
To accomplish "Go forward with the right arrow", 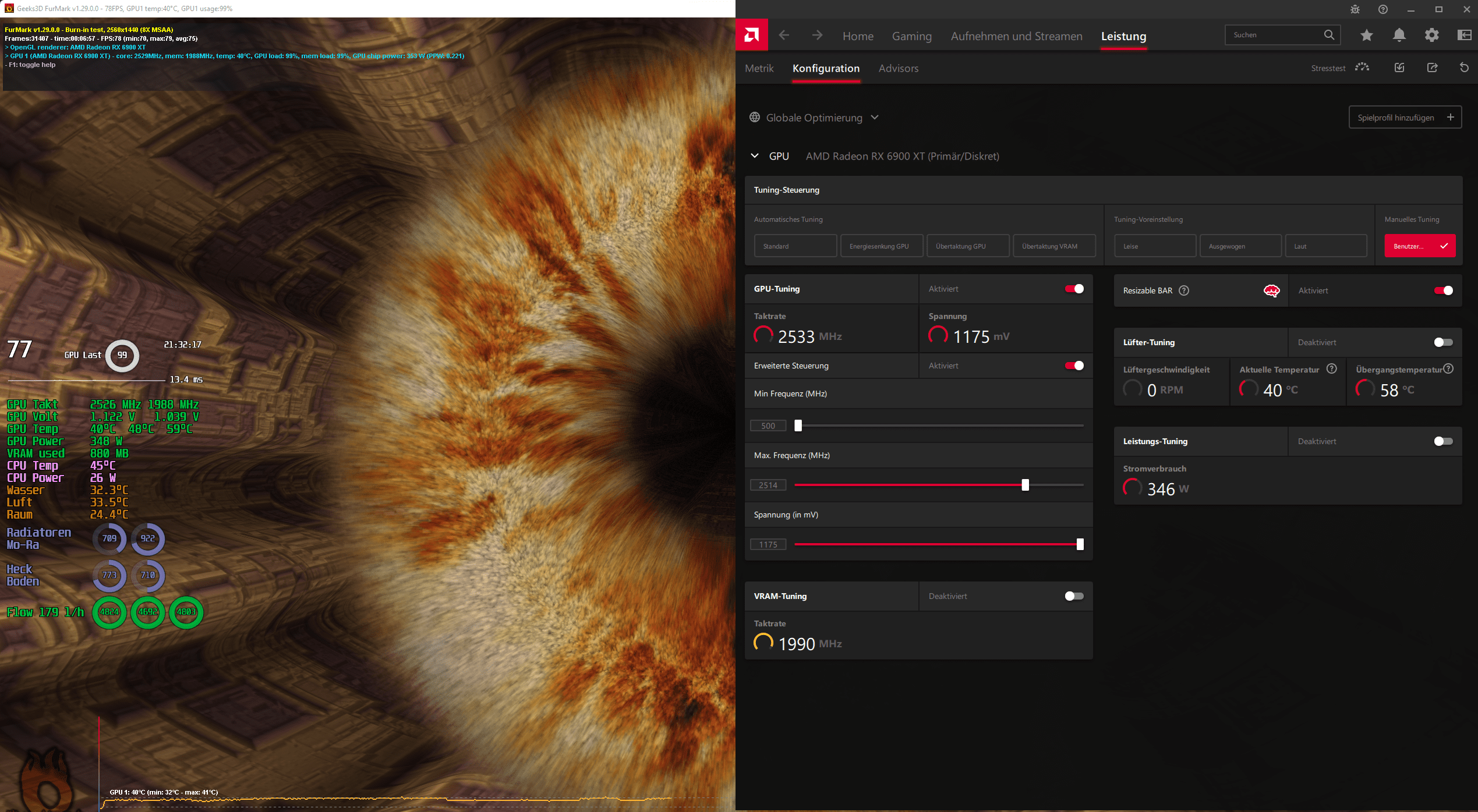I will click(x=817, y=36).
